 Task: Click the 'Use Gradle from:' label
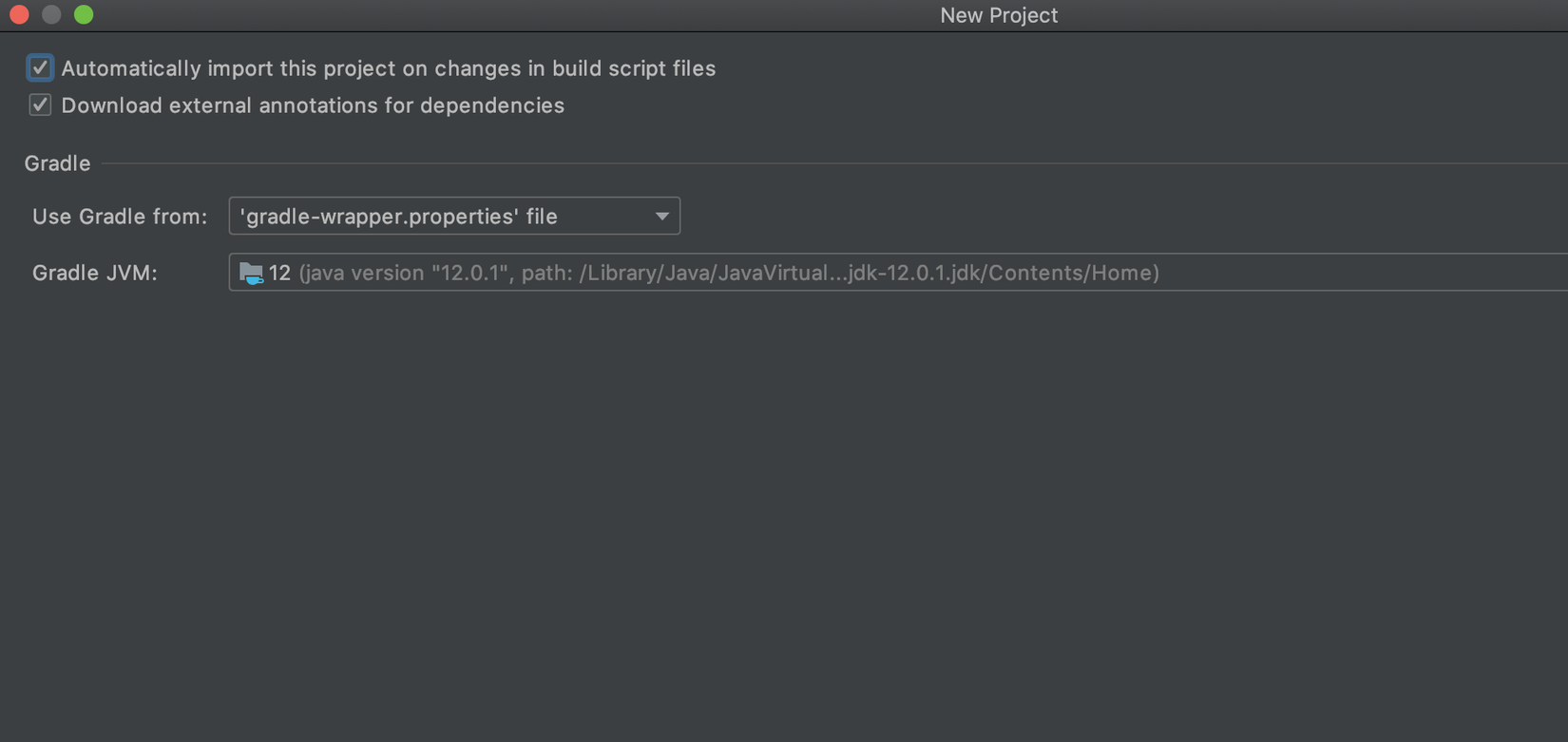[x=120, y=217]
